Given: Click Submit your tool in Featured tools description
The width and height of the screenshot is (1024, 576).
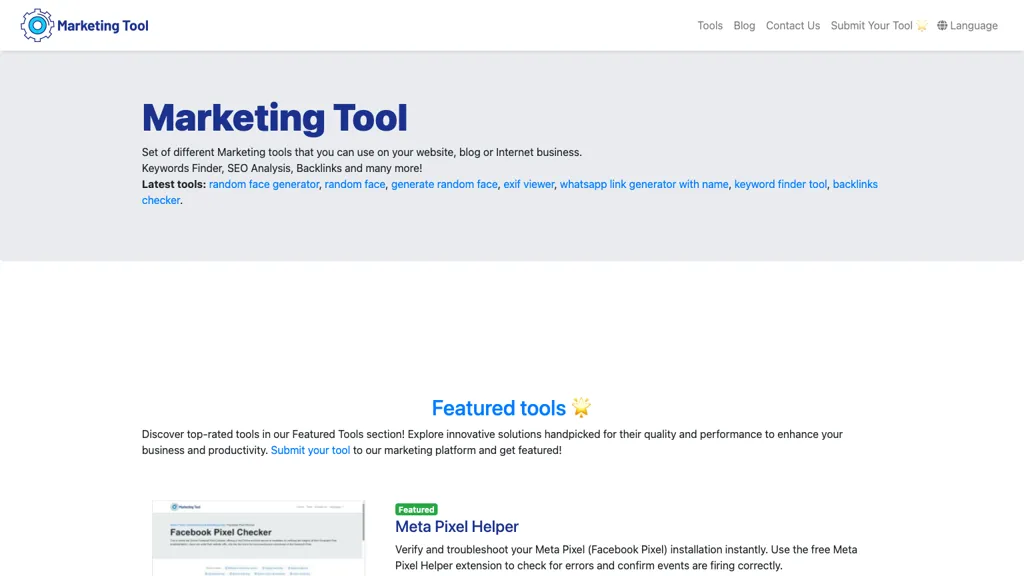Looking at the screenshot, I should (x=310, y=450).
